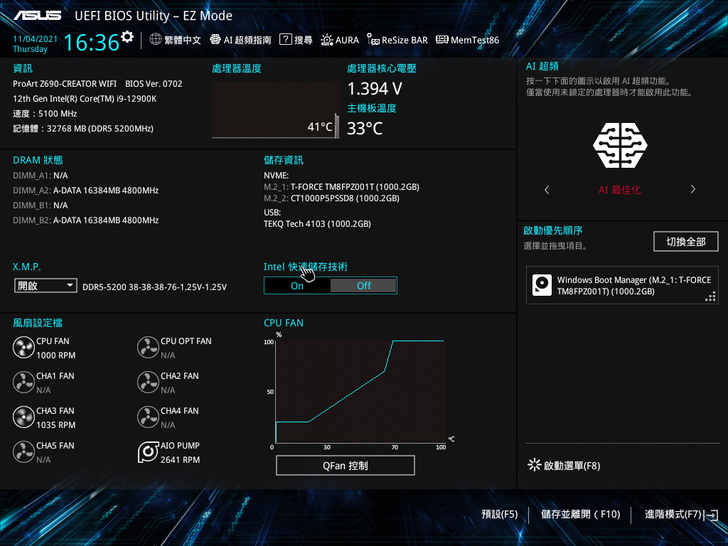Open 搜尋 search option

pyautogui.click(x=296, y=40)
